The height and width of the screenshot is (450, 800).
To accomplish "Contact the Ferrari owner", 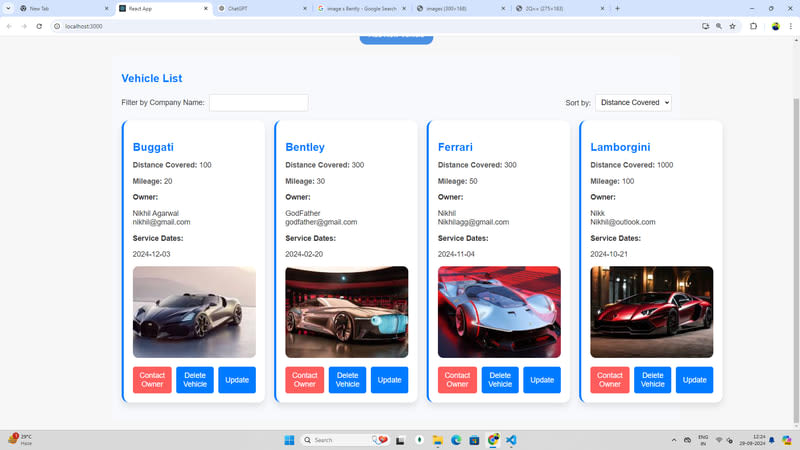I will [457, 380].
